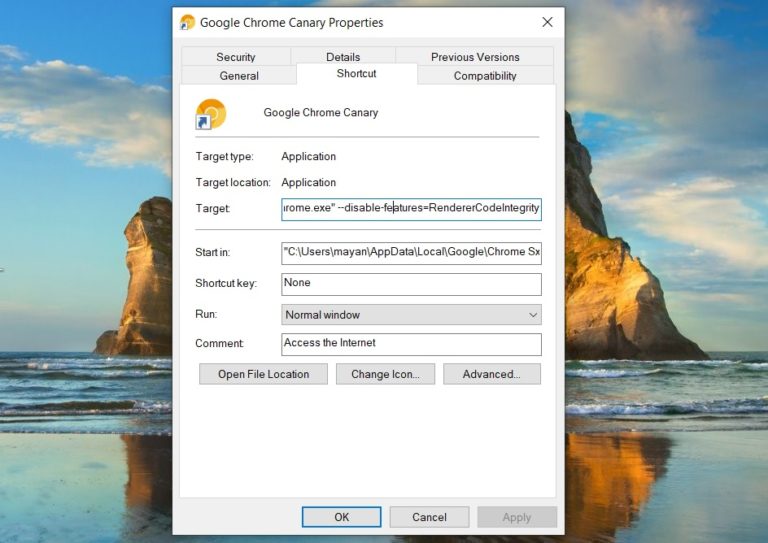Select the Shortcut tab
Viewport: 768px width, 543px height.
(357, 73)
